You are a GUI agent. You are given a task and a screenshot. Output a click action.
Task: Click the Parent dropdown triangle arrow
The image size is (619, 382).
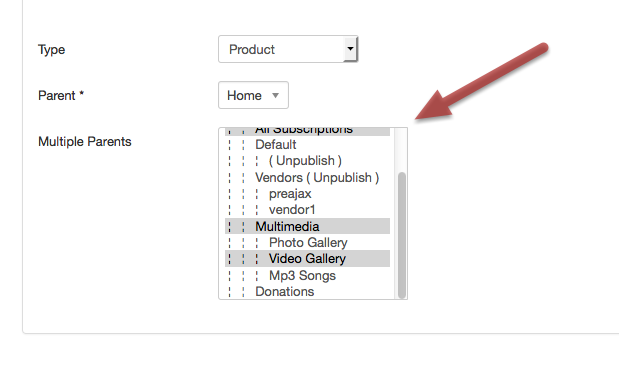click(x=276, y=95)
